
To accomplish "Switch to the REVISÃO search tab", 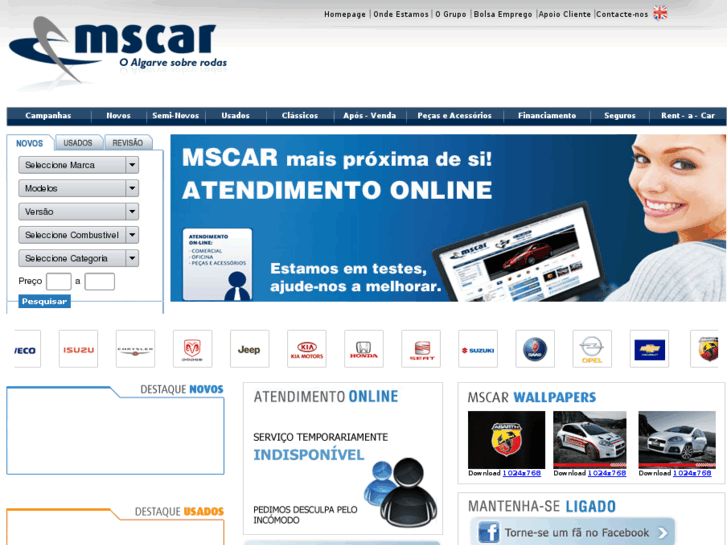I will pyautogui.click(x=128, y=143).
